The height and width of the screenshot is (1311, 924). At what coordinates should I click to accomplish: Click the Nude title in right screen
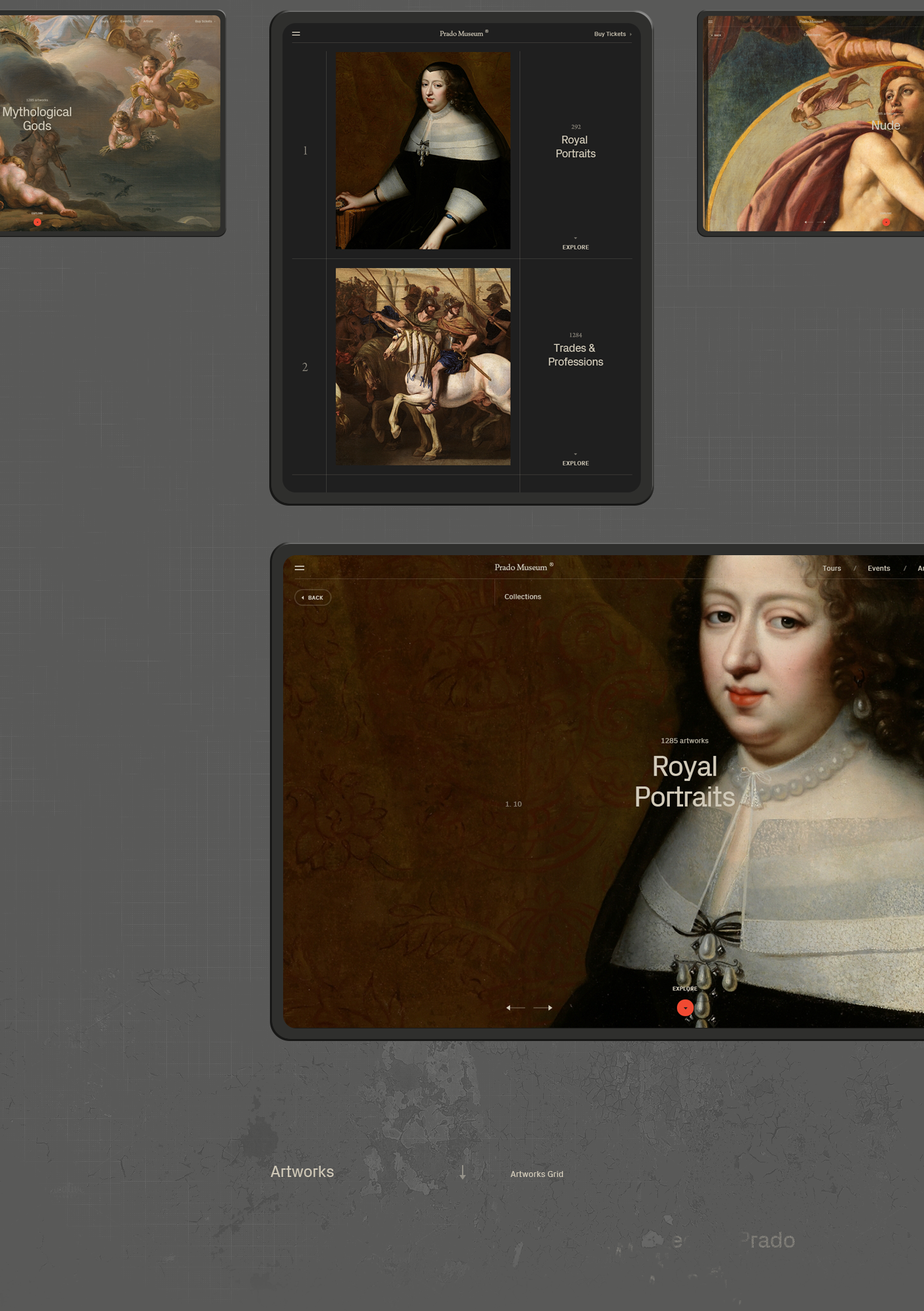click(x=886, y=125)
